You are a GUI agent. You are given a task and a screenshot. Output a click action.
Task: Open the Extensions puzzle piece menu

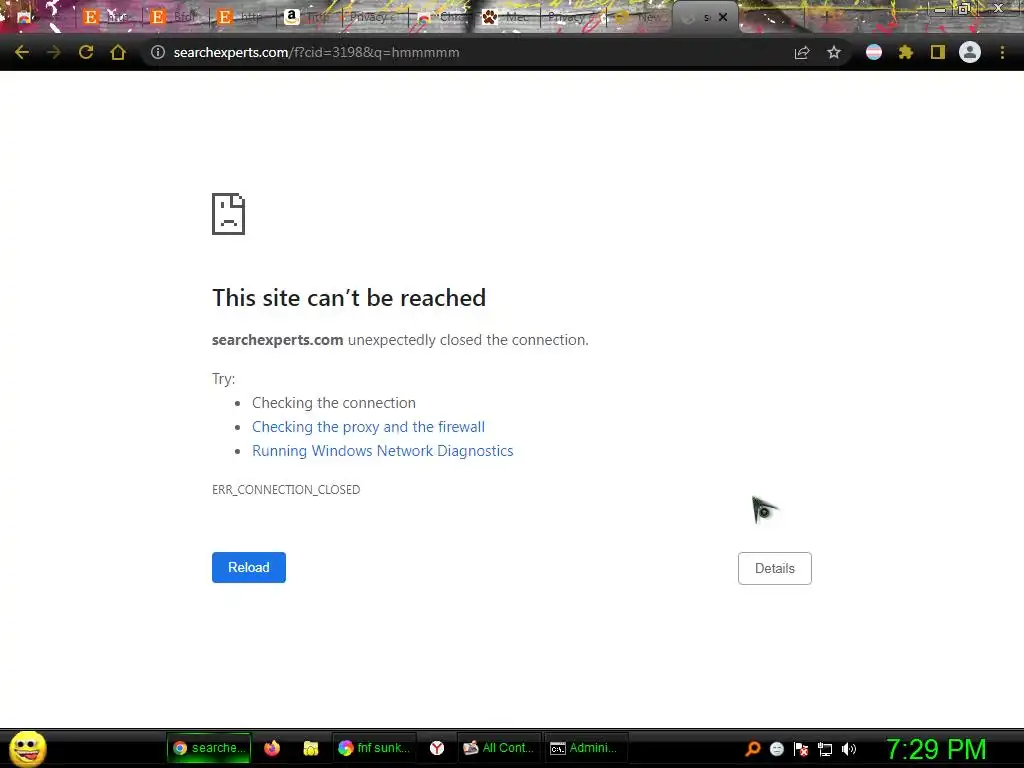(906, 52)
